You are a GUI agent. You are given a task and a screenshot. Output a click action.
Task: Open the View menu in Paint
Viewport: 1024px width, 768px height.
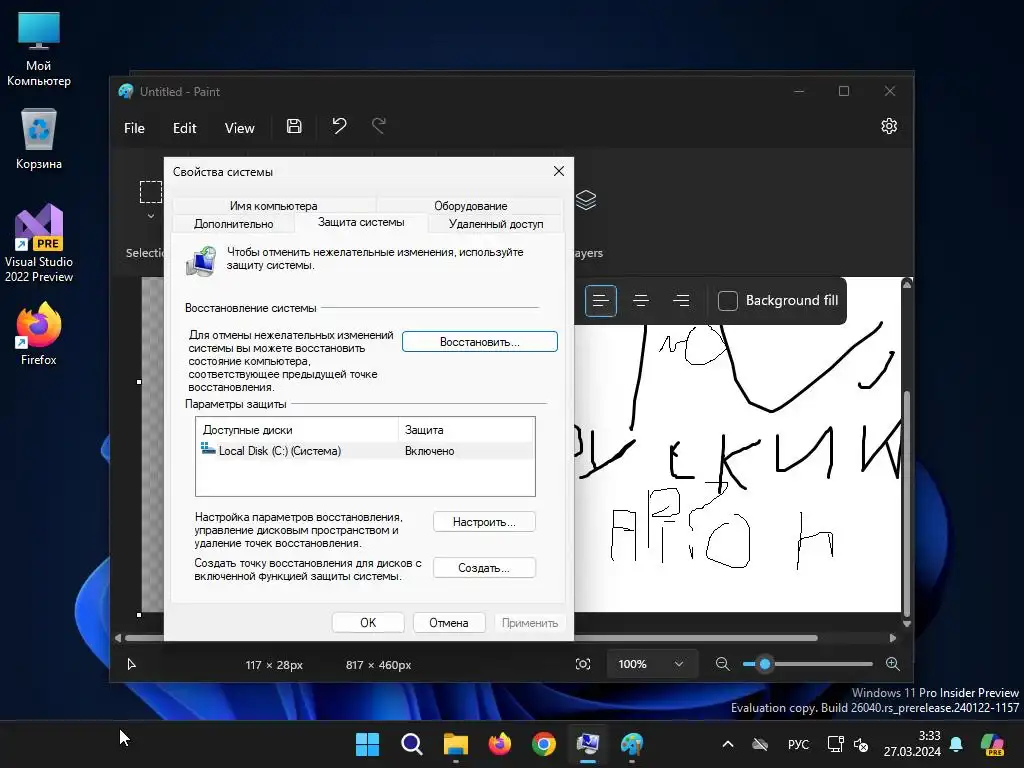pyautogui.click(x=240, y=128)
